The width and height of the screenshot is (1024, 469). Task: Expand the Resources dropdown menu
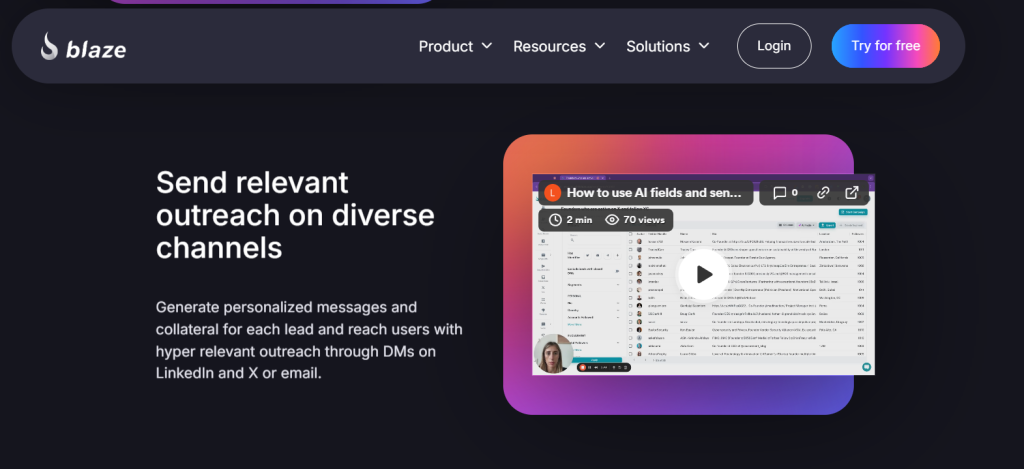pos(549,46)
